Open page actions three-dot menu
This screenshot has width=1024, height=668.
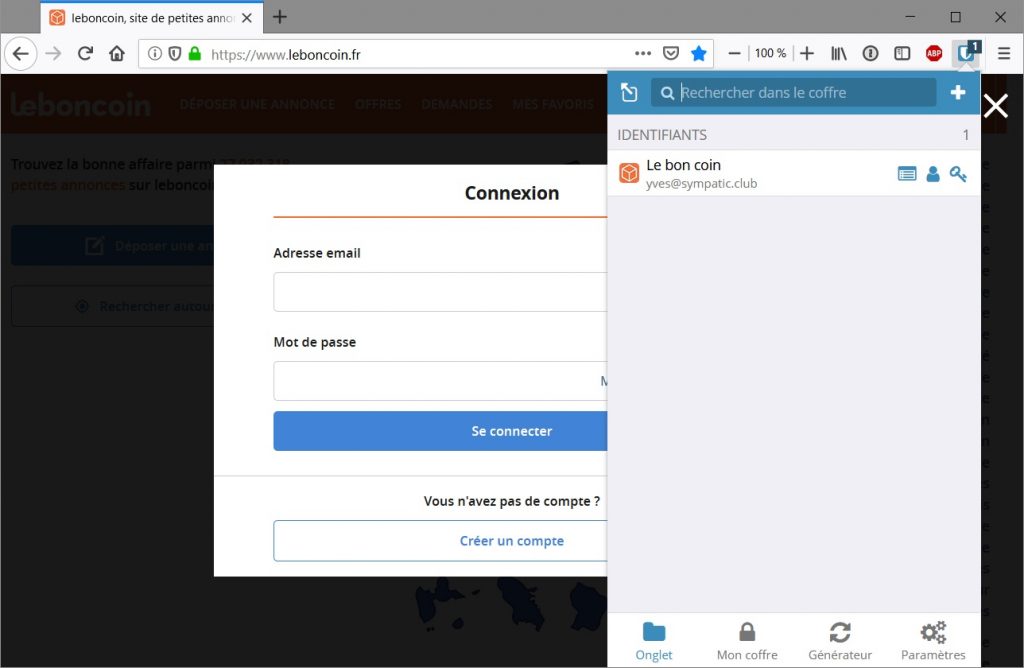click(x=643, y=54)
